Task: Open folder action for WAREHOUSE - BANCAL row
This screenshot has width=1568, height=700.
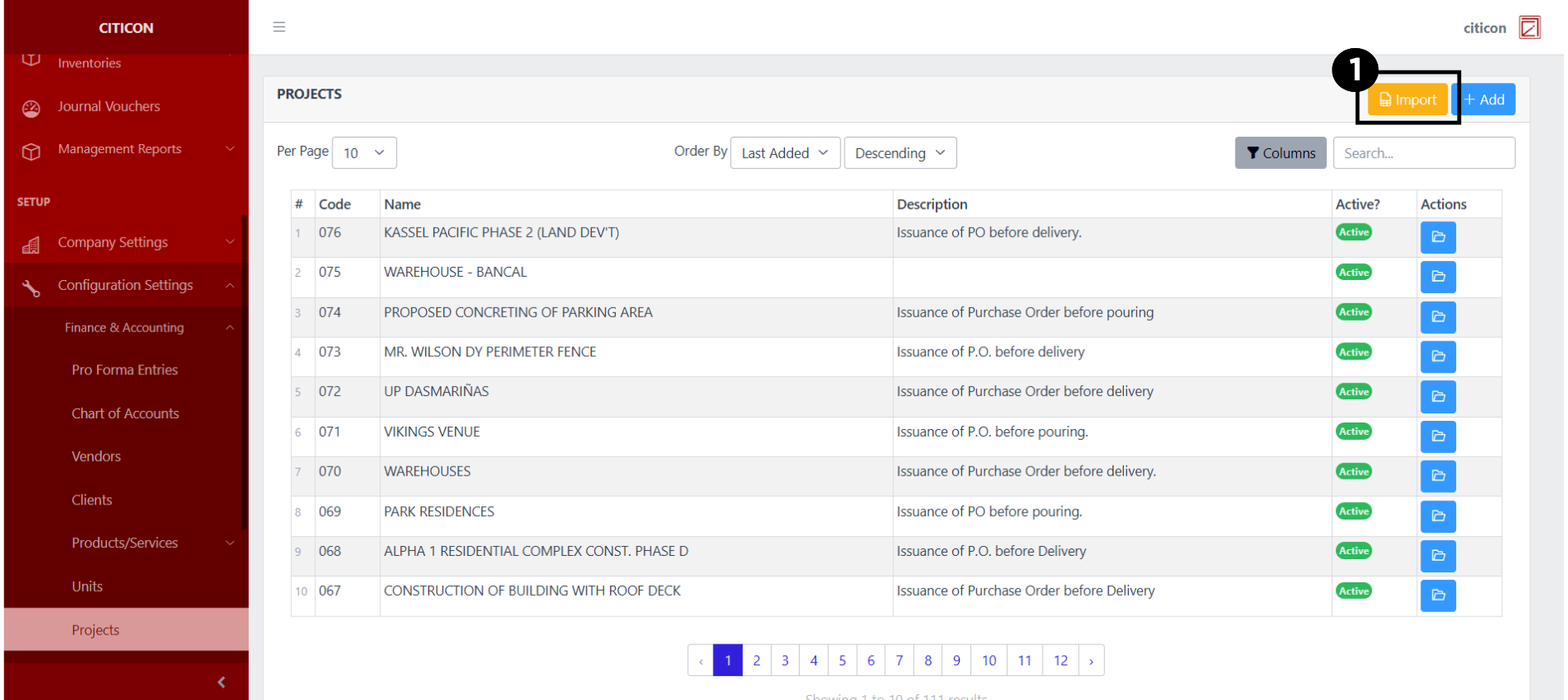Action: click(x=1437, y=277)
